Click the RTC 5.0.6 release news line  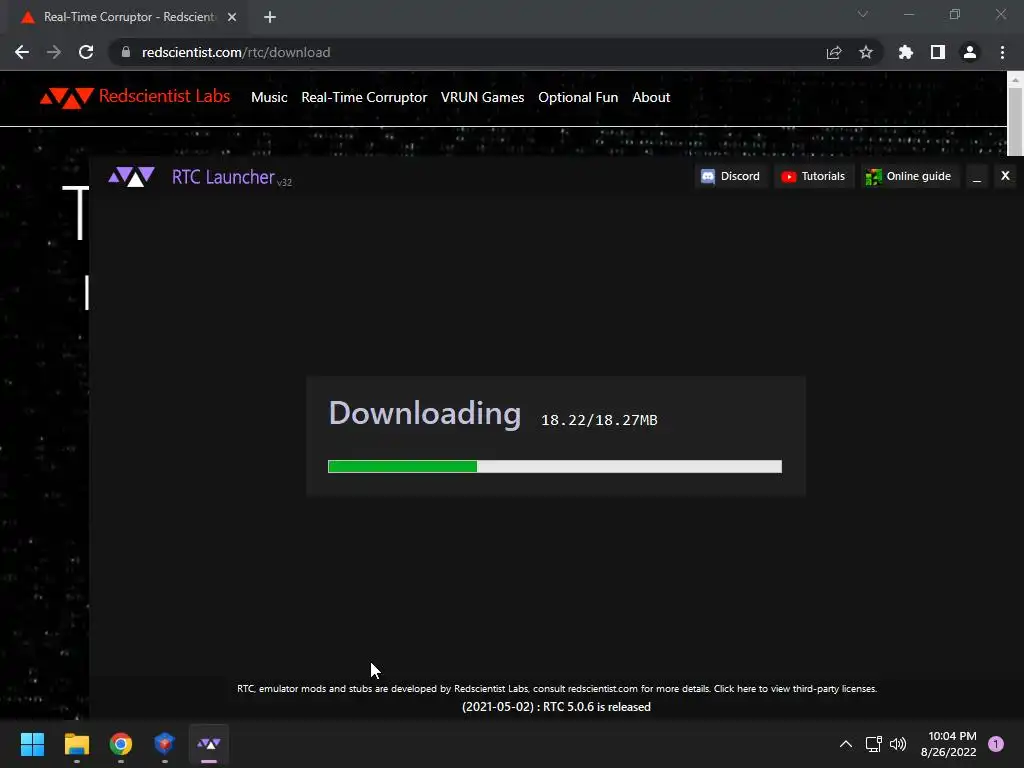[x=556, y=707]
